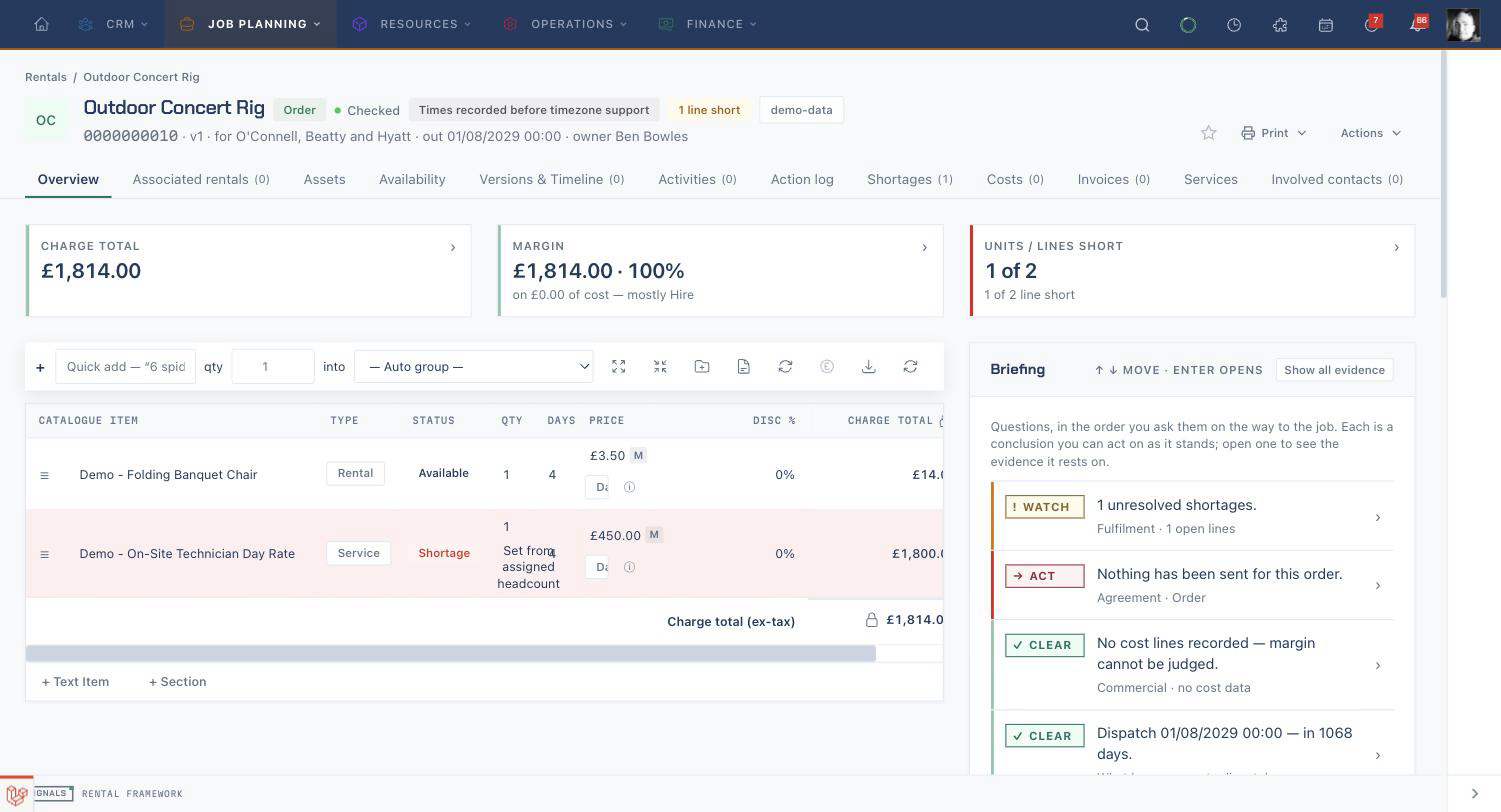Click the download icon in line toolbar
1501x812 pixels.
click(869, 367)
